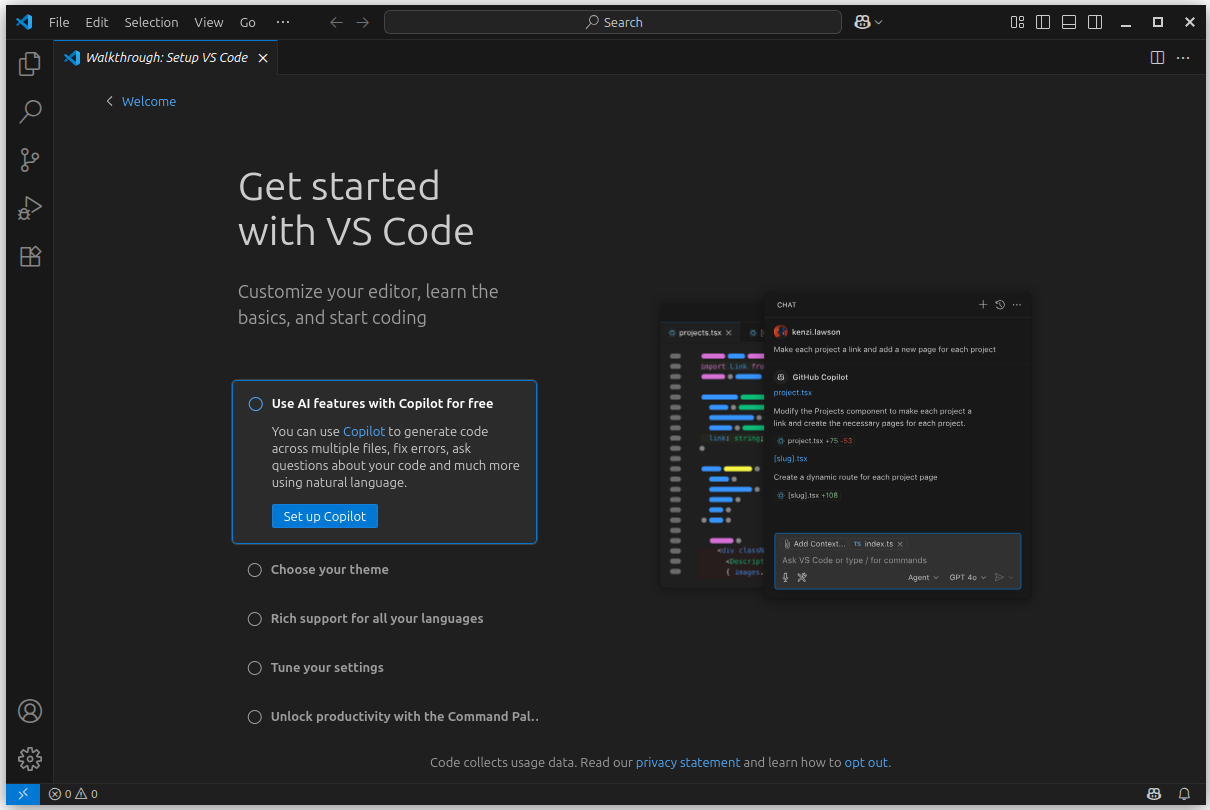Select the Choose your theme step
1210x810 pixels.
[x=329, y=570]
